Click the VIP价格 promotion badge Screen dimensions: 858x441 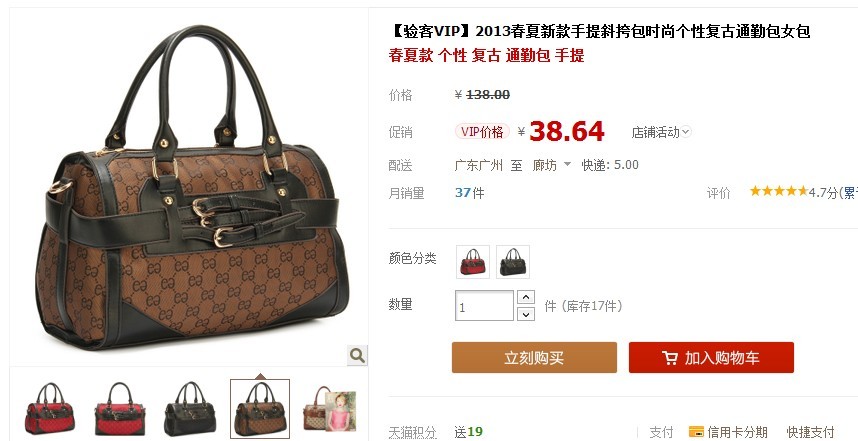[x=482, y=132]
